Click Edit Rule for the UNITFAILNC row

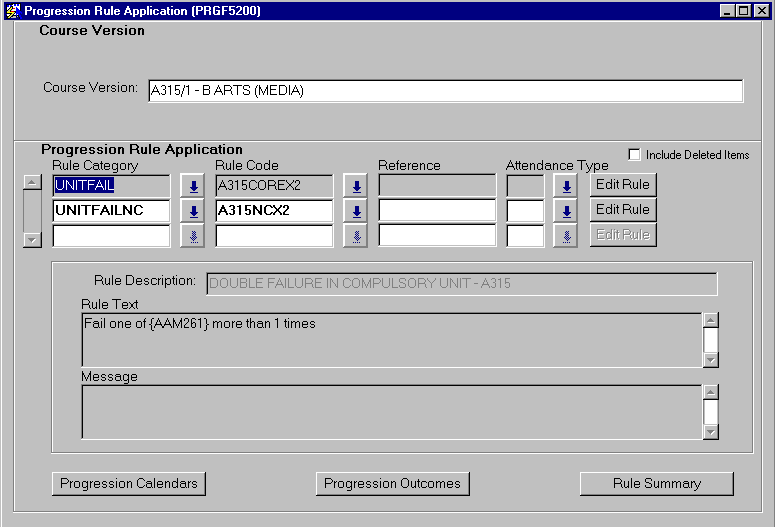622,210
